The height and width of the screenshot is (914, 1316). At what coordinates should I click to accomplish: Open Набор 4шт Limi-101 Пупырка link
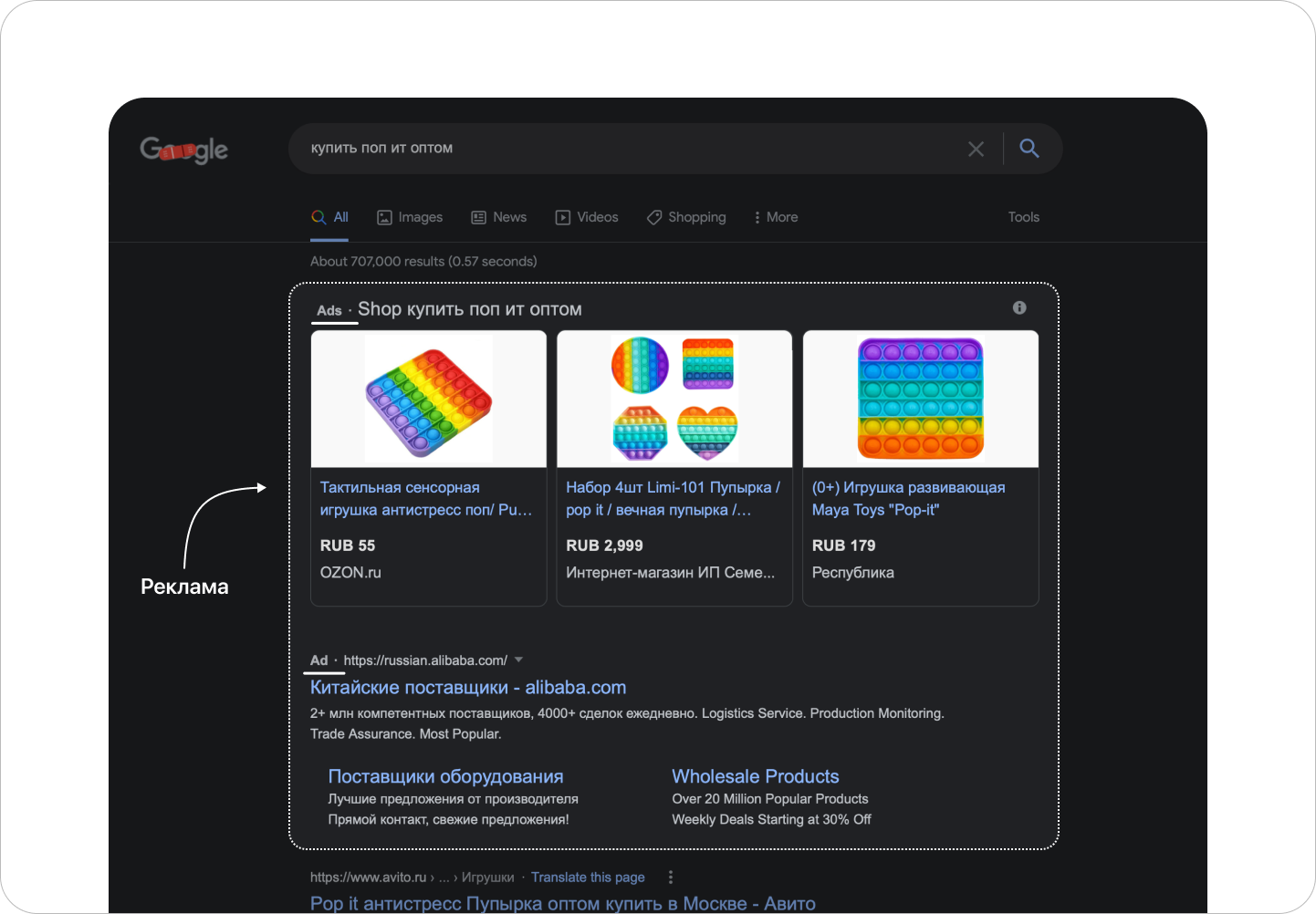tap(674, 499)
